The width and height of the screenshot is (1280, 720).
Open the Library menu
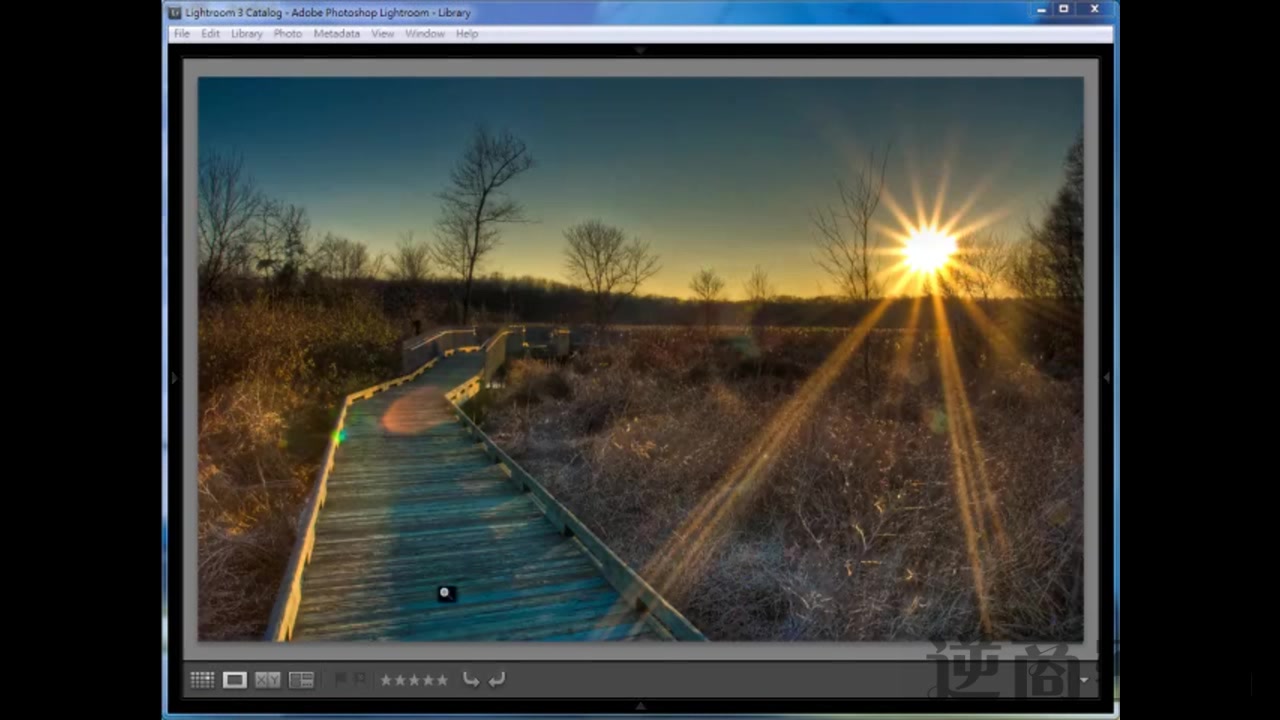[x=246, y=33]
